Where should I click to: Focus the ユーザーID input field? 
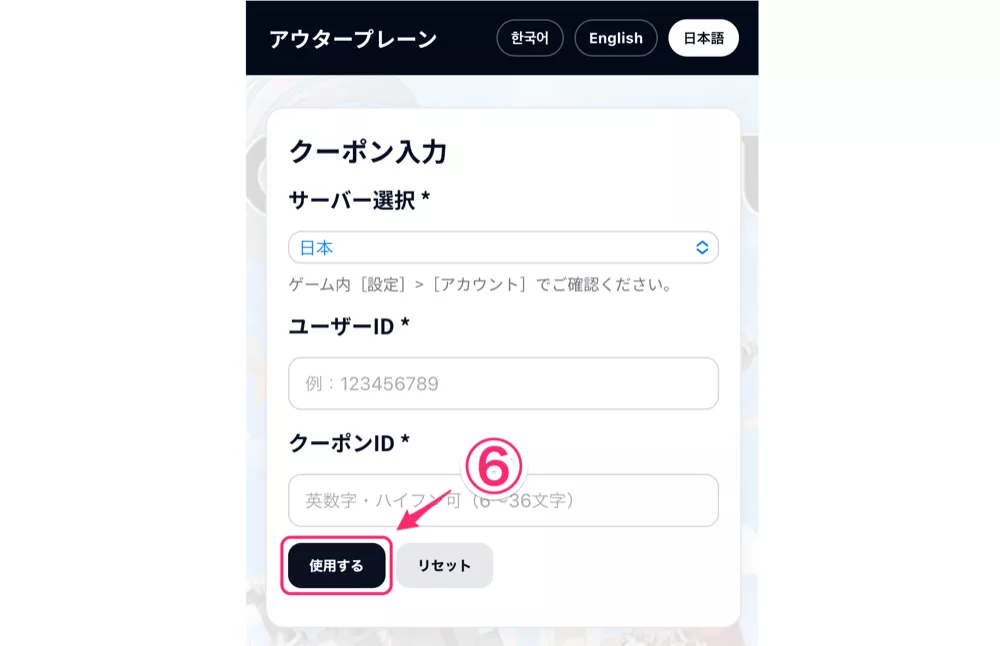coord(503,383)
